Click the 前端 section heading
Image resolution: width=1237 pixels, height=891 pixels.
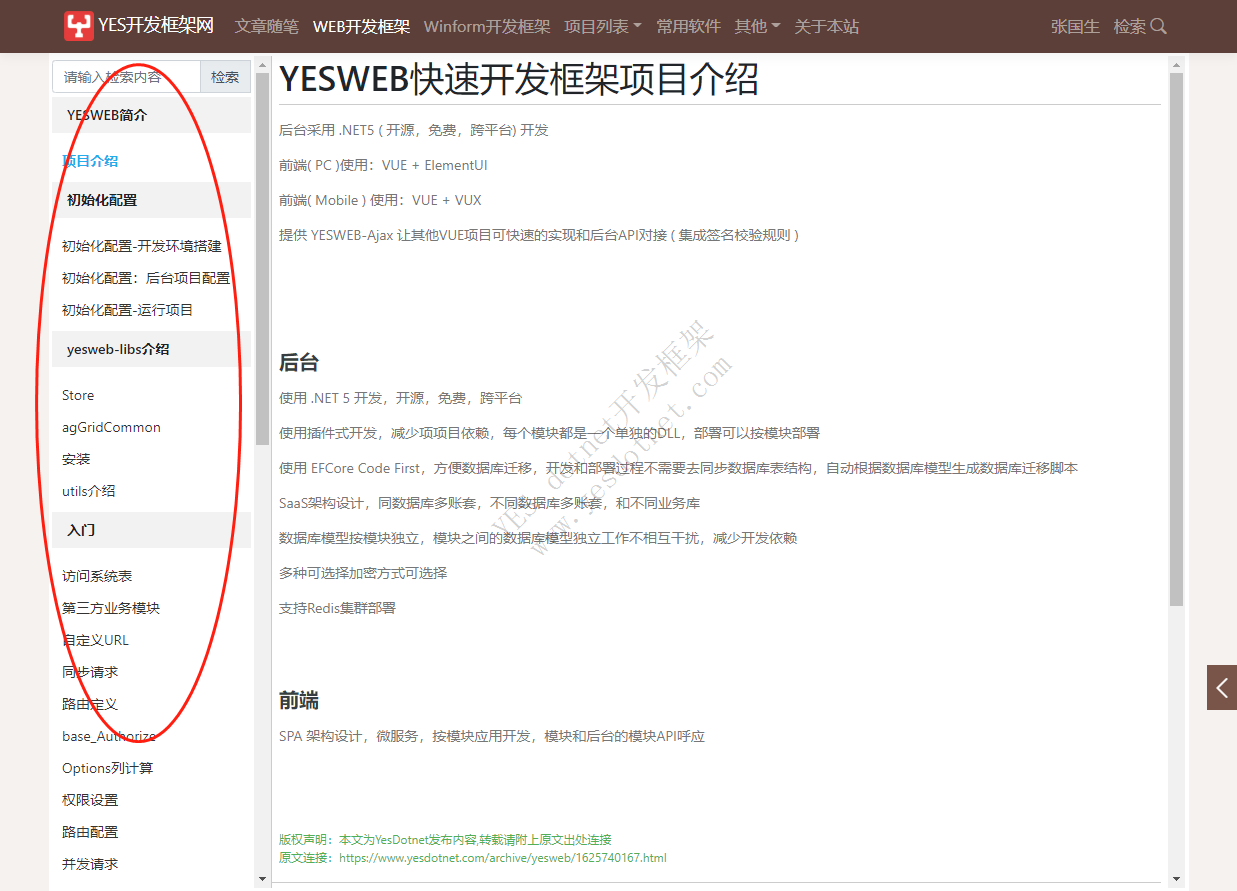point(299,701)
